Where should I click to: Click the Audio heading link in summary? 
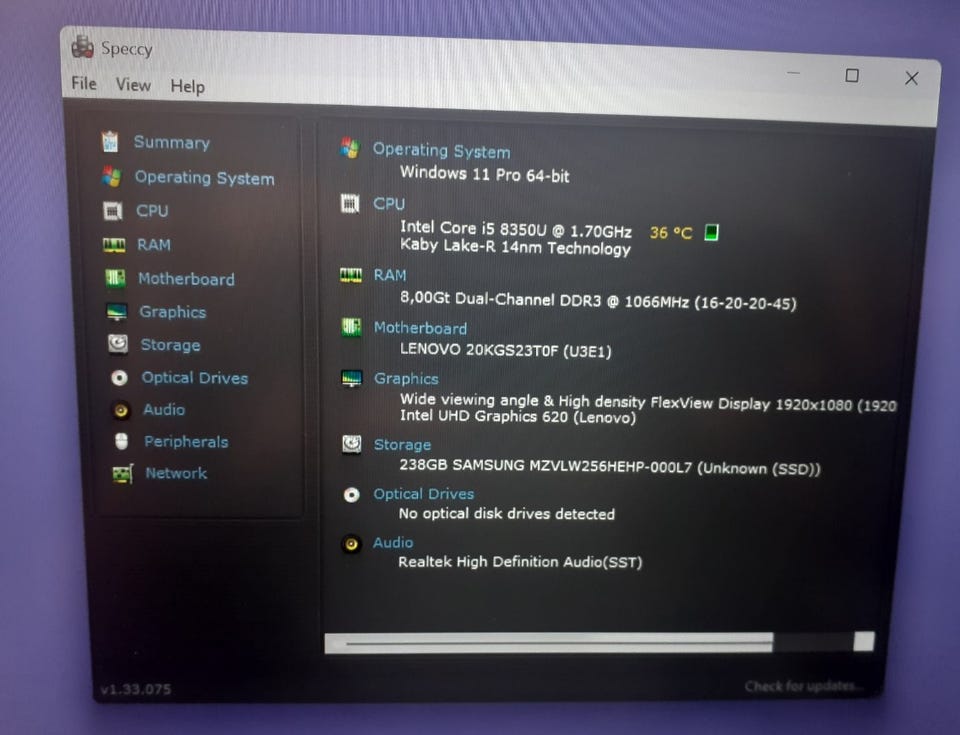393,543
